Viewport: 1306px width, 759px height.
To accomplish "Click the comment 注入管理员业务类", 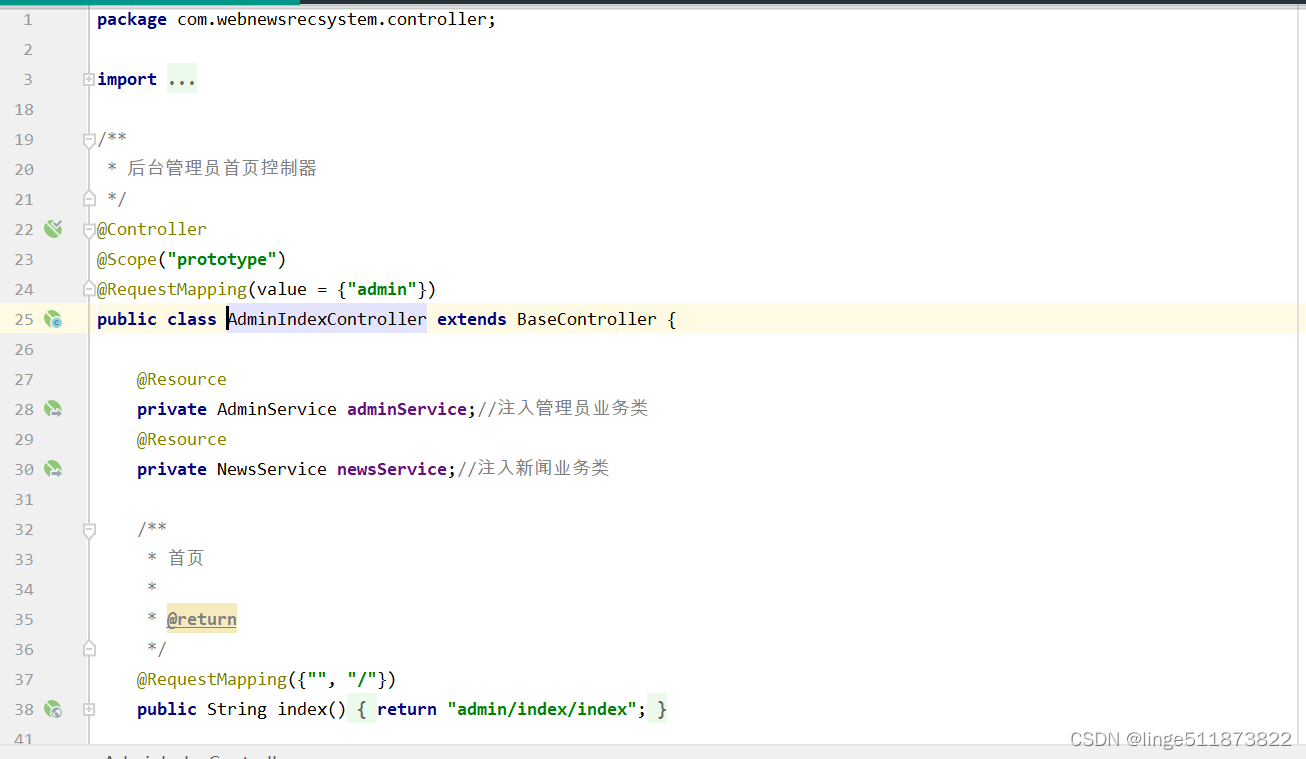I will [x=563, y=409].
